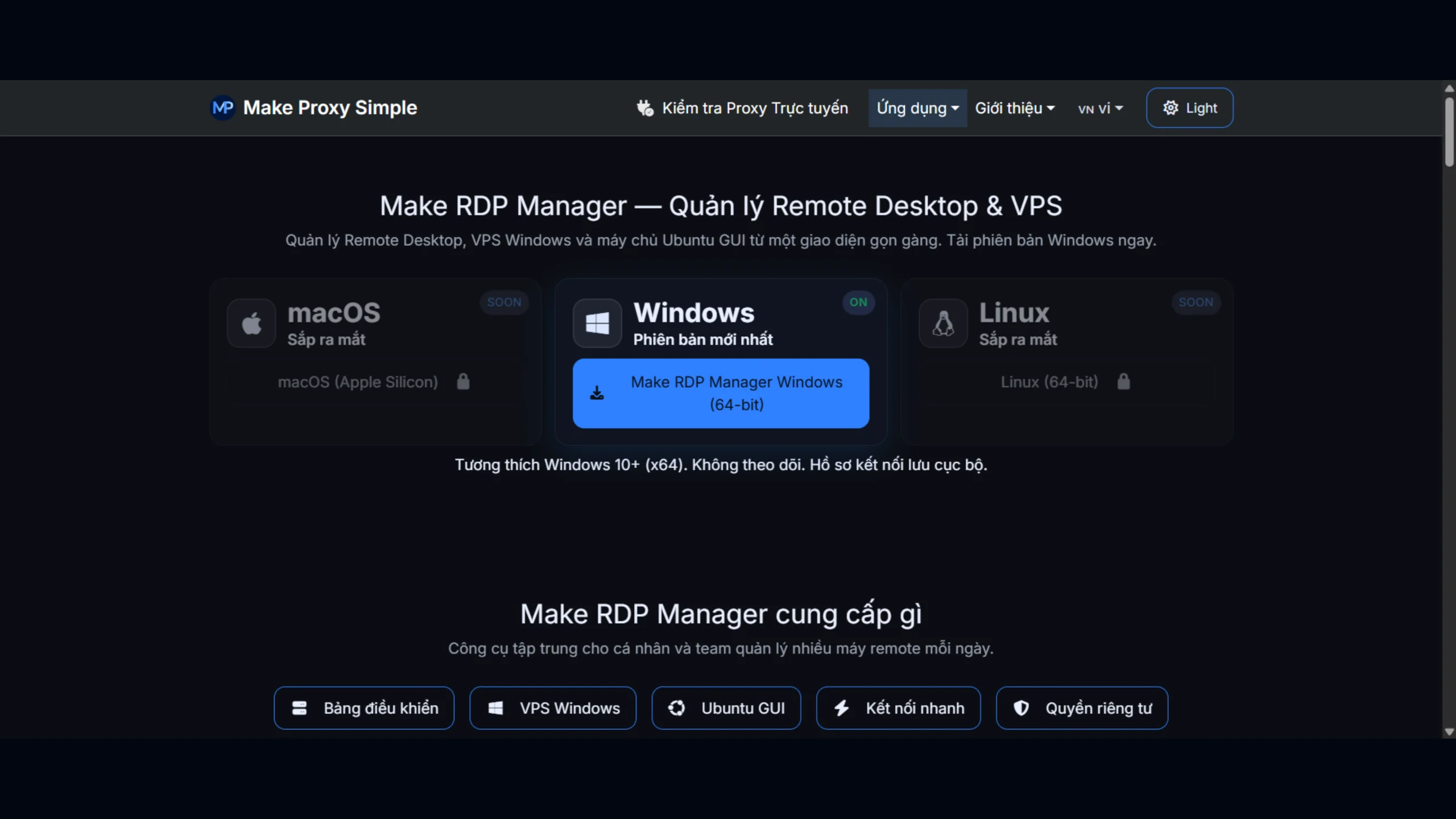Click the MP logo icon
The image size is (1456, 819).
[222, 107]
